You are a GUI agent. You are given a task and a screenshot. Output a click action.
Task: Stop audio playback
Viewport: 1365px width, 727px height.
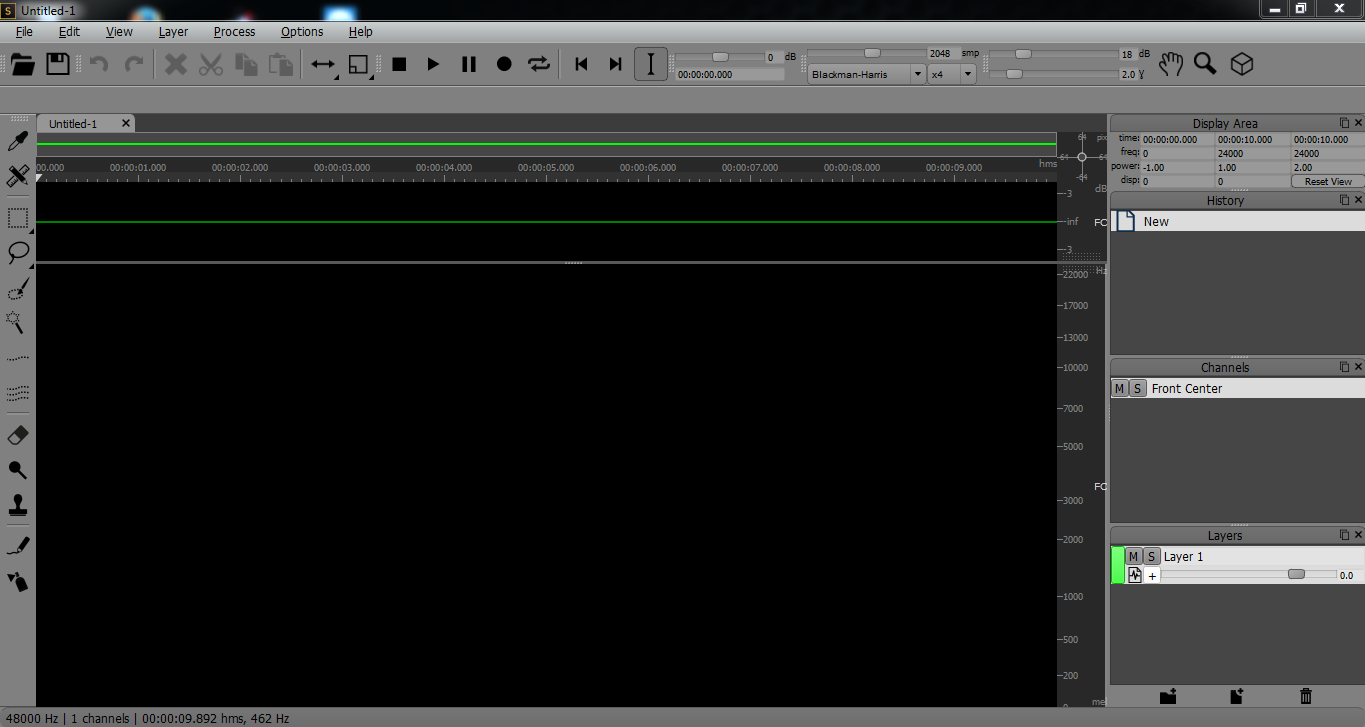click(x=399, y=64)
